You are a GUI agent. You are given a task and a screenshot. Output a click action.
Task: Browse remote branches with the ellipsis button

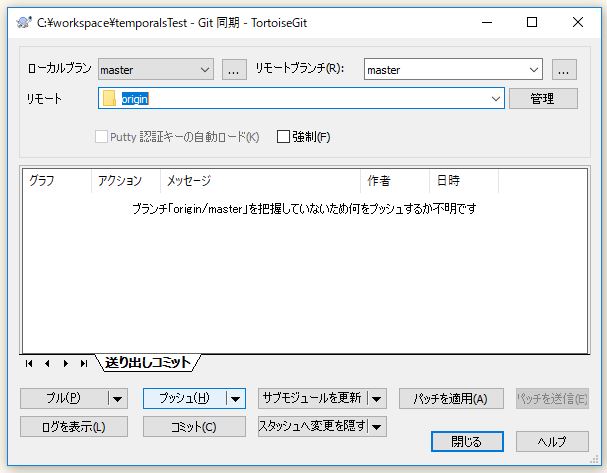[564, 70]
